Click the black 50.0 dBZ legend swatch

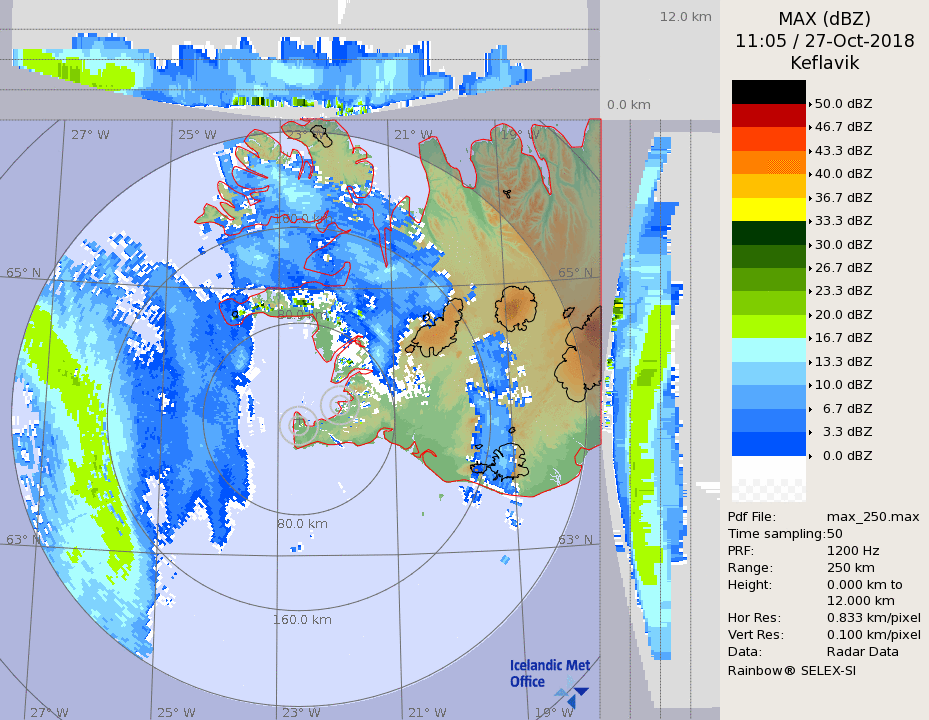(768, 92)
